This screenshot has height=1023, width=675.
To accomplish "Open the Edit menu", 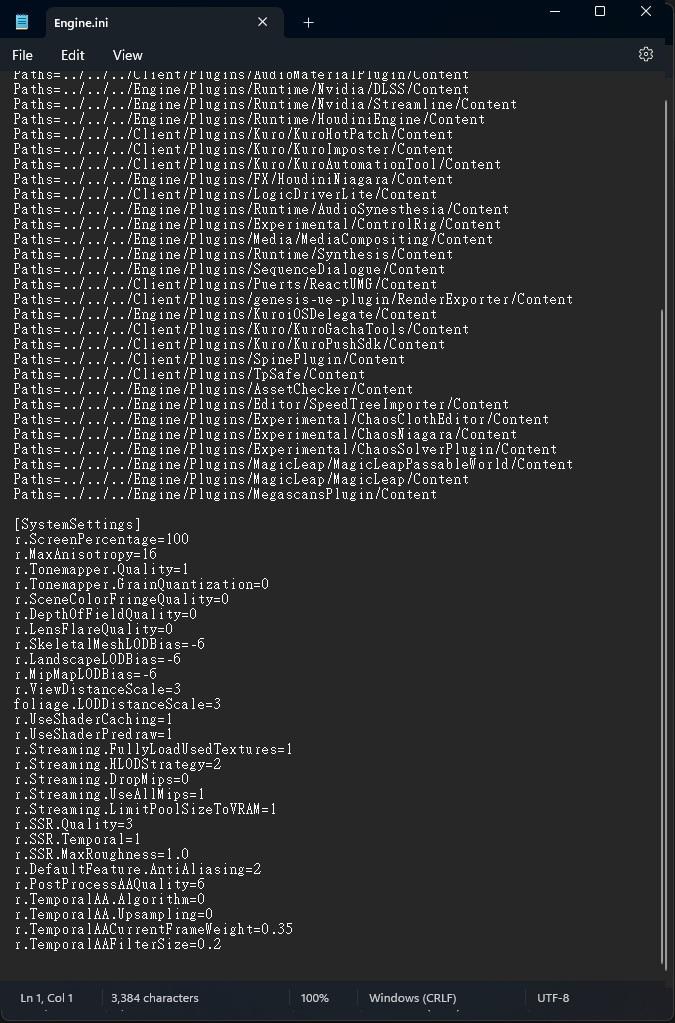I will (x=72, y=55).
